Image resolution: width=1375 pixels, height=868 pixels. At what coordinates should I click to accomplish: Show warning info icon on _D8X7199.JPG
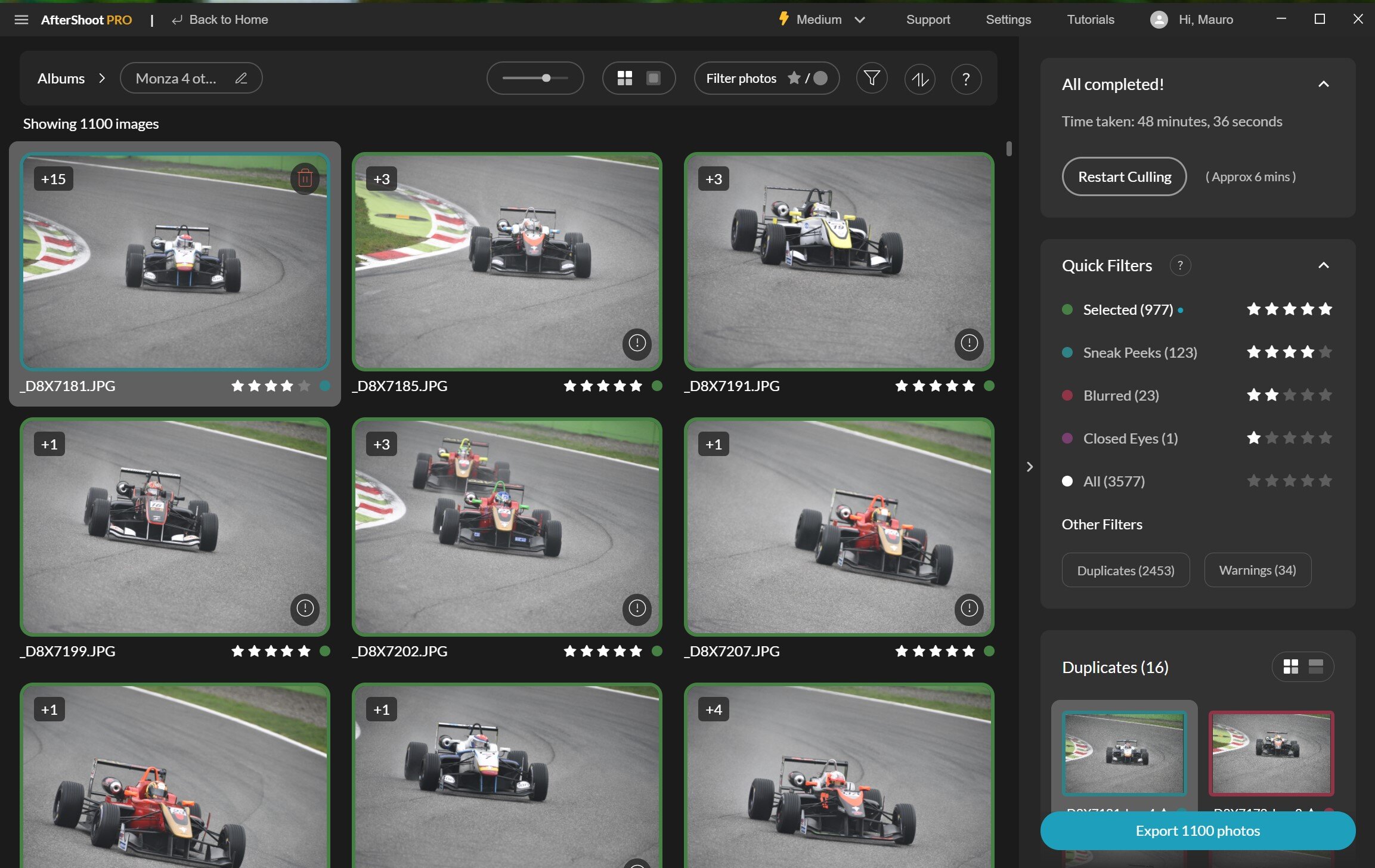pos(305,608)
